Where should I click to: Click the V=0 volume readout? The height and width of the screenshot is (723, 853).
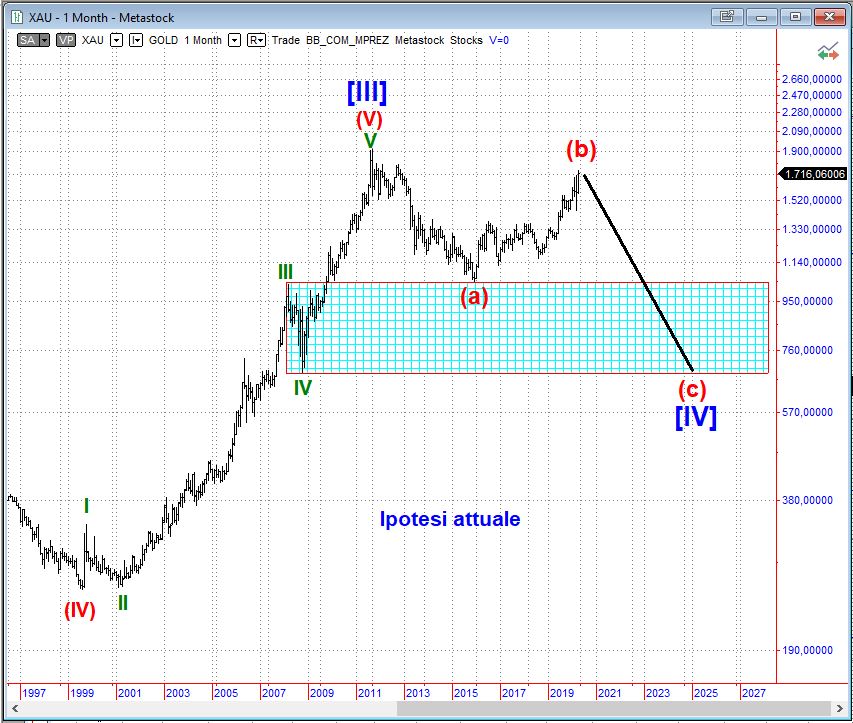point(499,40)
